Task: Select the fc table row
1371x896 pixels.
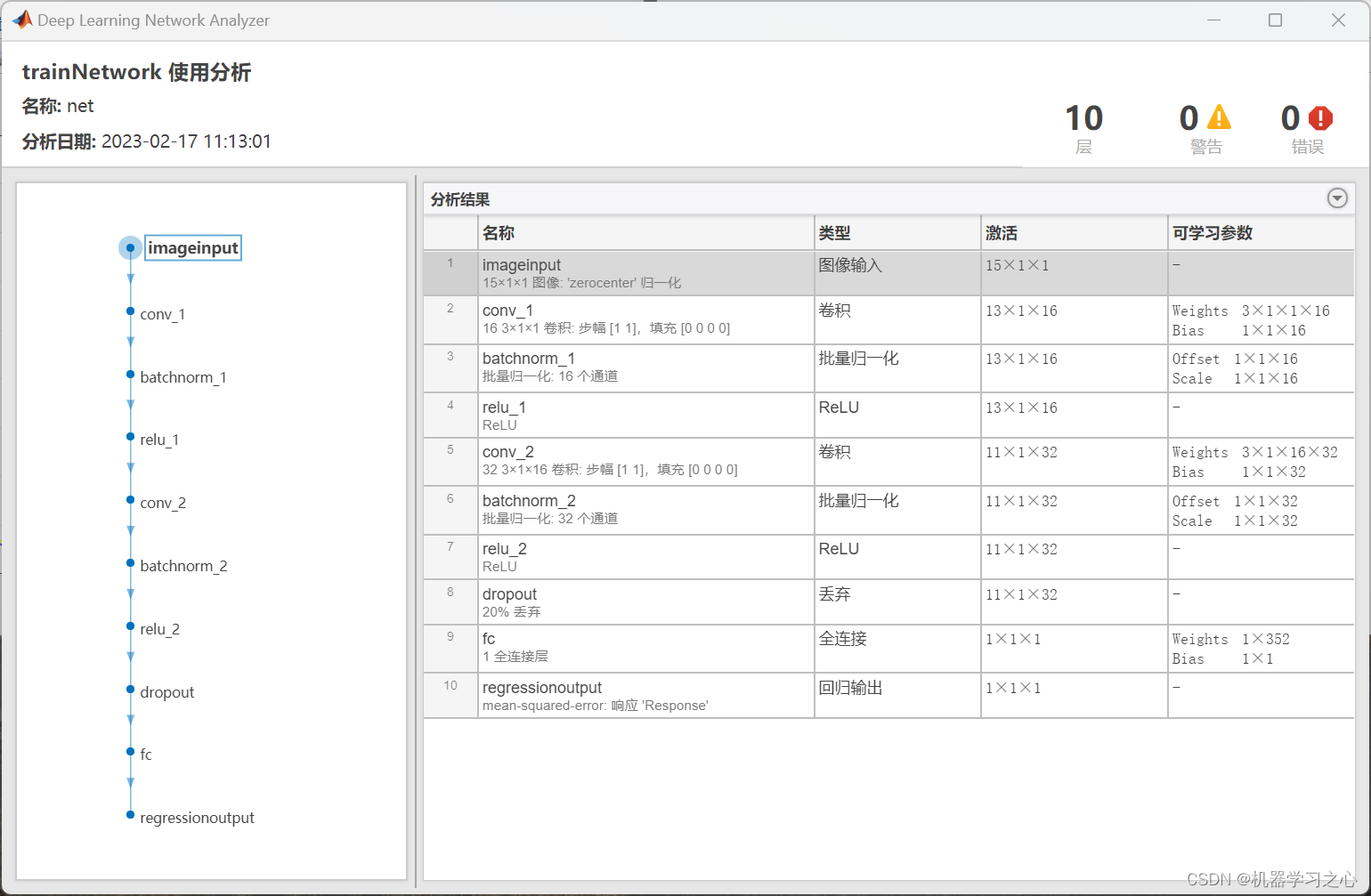Action: 888,649
